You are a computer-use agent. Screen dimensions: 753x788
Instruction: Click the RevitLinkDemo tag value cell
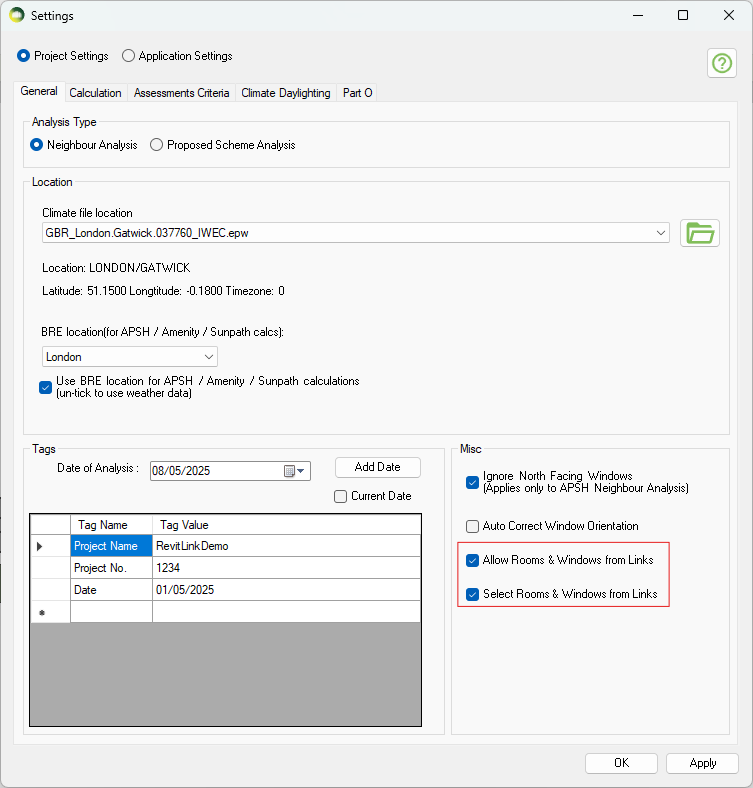pos(286,546)
